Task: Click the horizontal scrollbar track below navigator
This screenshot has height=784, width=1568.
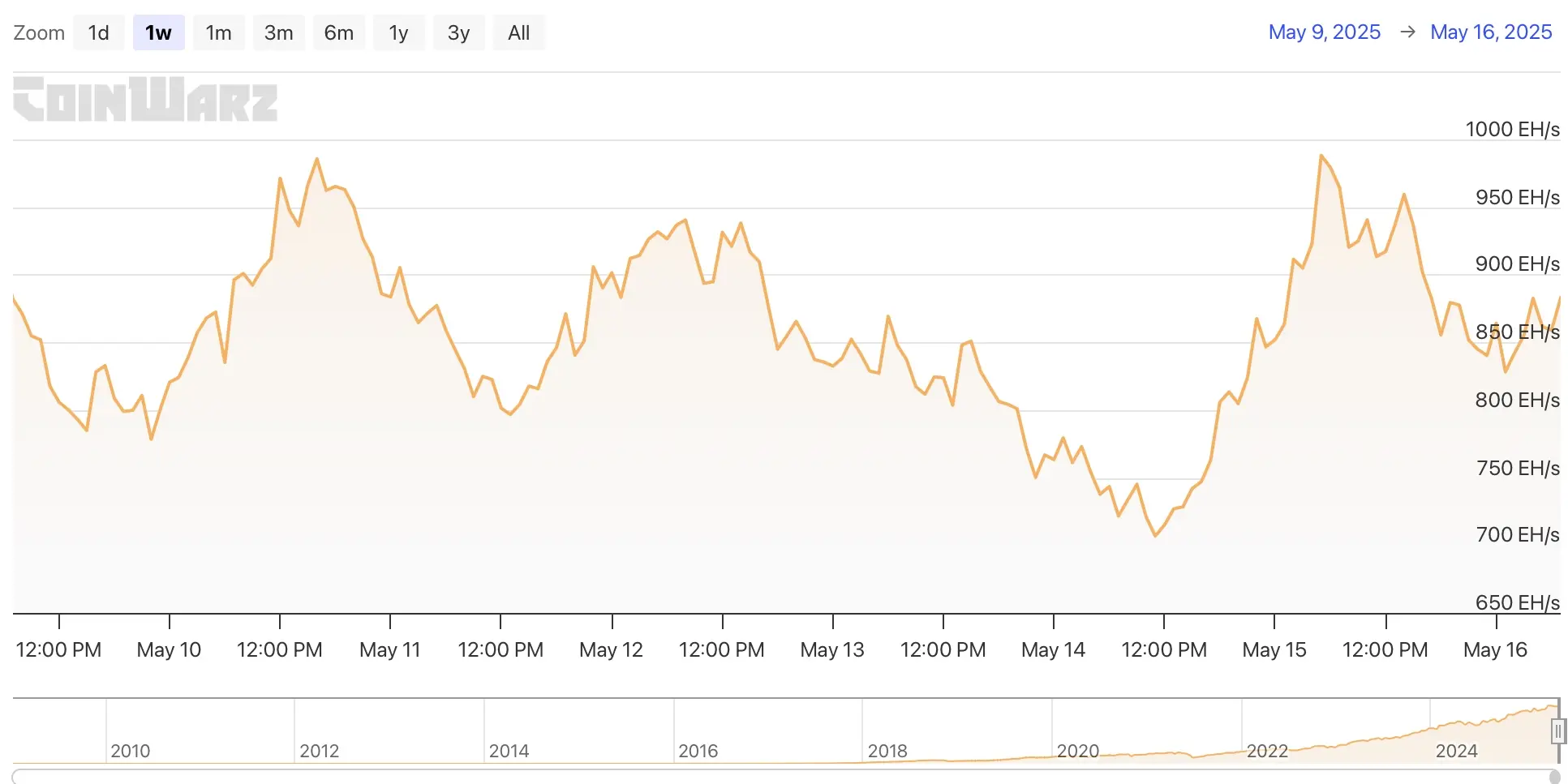Action: tap(779, 777)
